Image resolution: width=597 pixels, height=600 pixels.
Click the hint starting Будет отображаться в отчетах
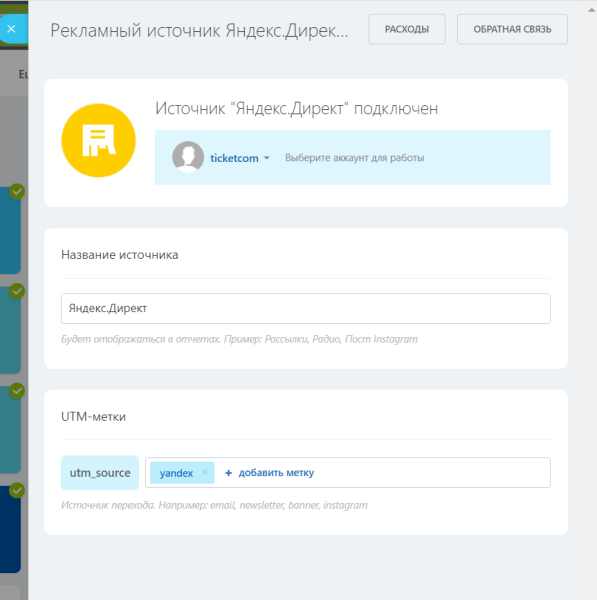coord(240,339)
